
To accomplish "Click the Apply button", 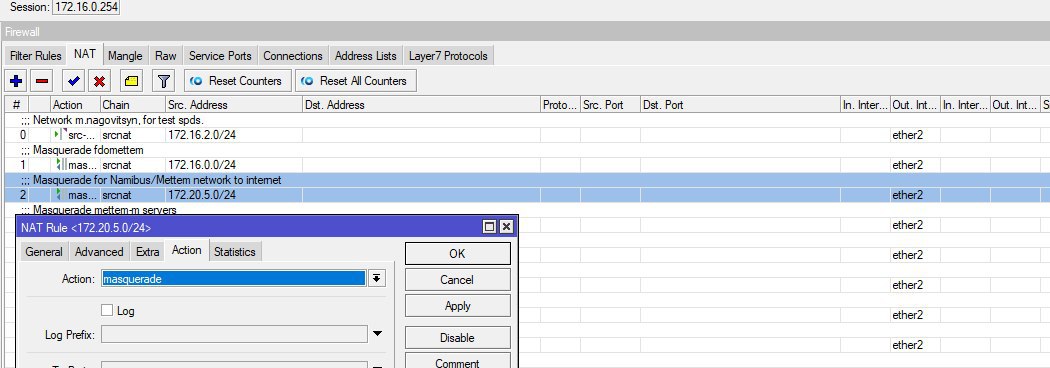I will [x=457, y=306].
